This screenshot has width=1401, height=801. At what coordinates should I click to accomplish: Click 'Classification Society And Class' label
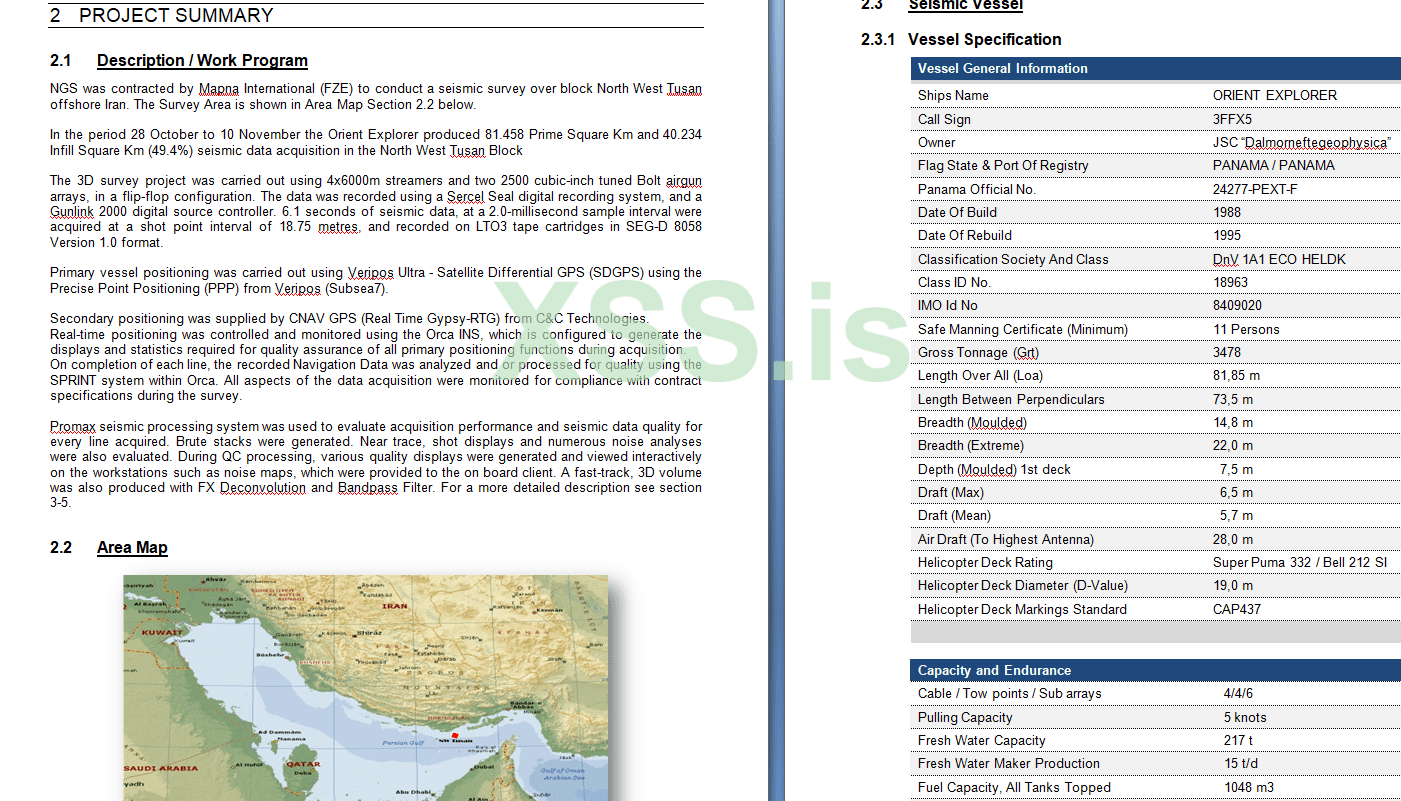click(x=1013, y=259)
